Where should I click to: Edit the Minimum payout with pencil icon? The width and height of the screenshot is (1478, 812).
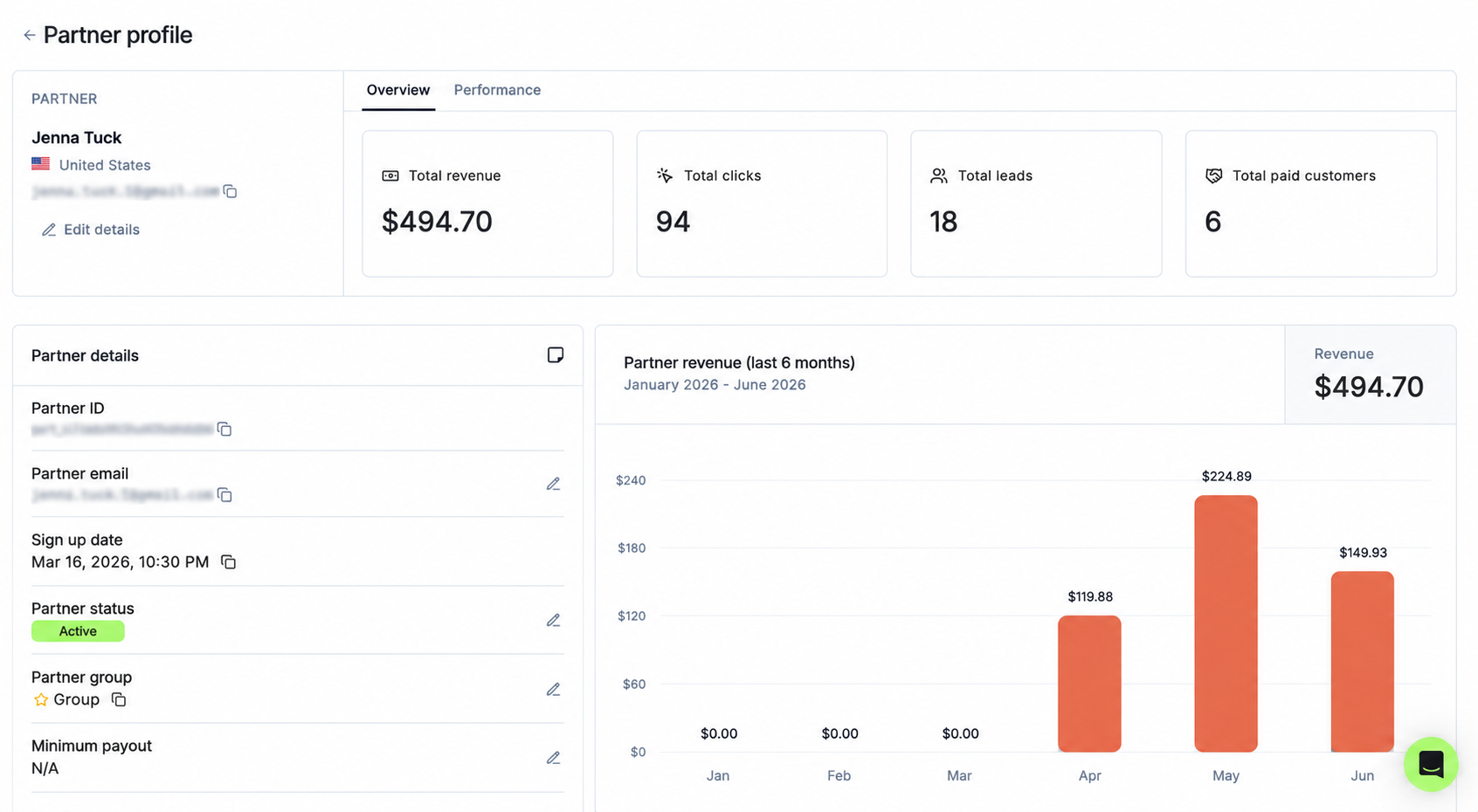click(x=553, y=758)
